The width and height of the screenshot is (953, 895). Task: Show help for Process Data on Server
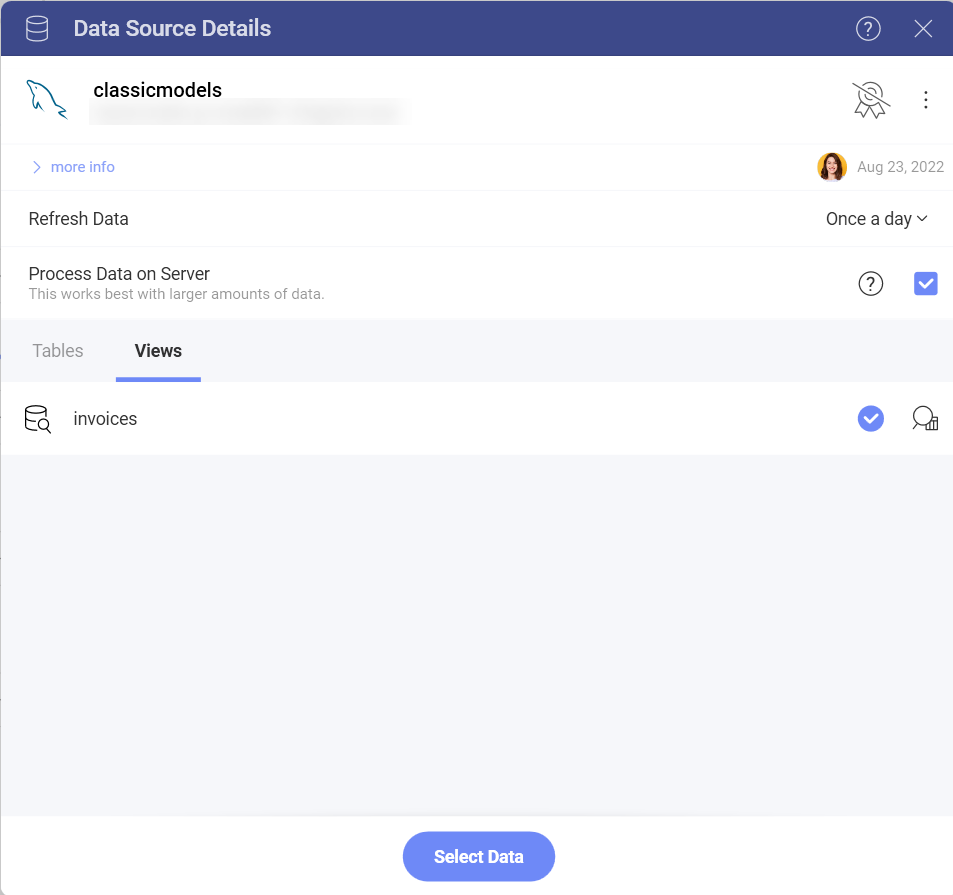870,284
